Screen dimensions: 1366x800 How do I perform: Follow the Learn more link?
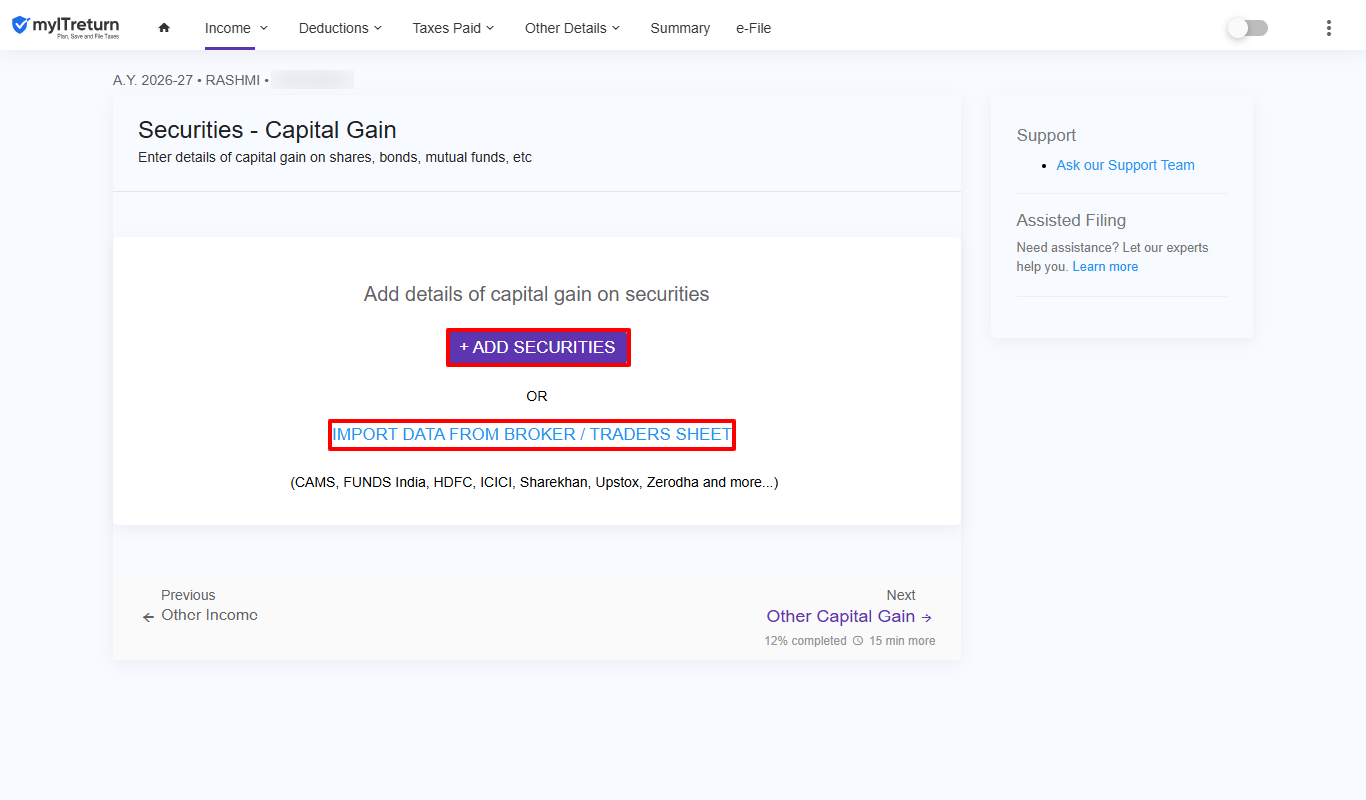coord(1105,267)
